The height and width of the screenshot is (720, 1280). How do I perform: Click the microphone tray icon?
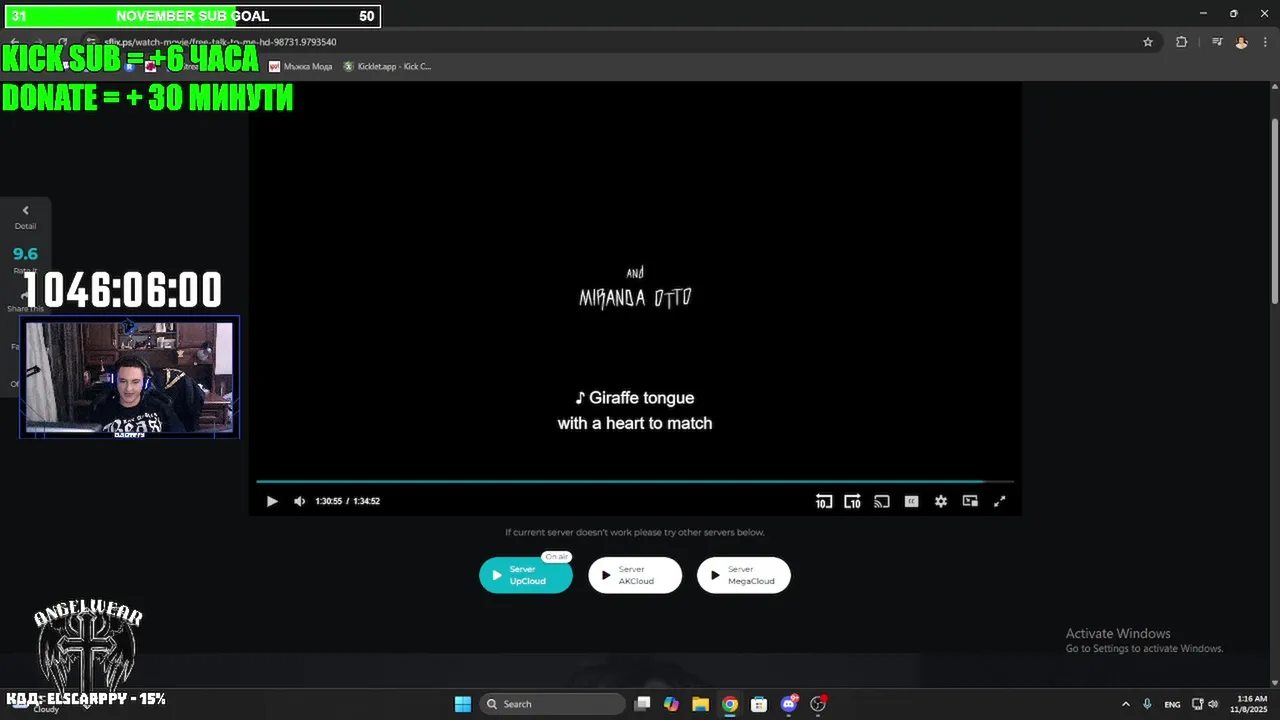point(1148,704)
